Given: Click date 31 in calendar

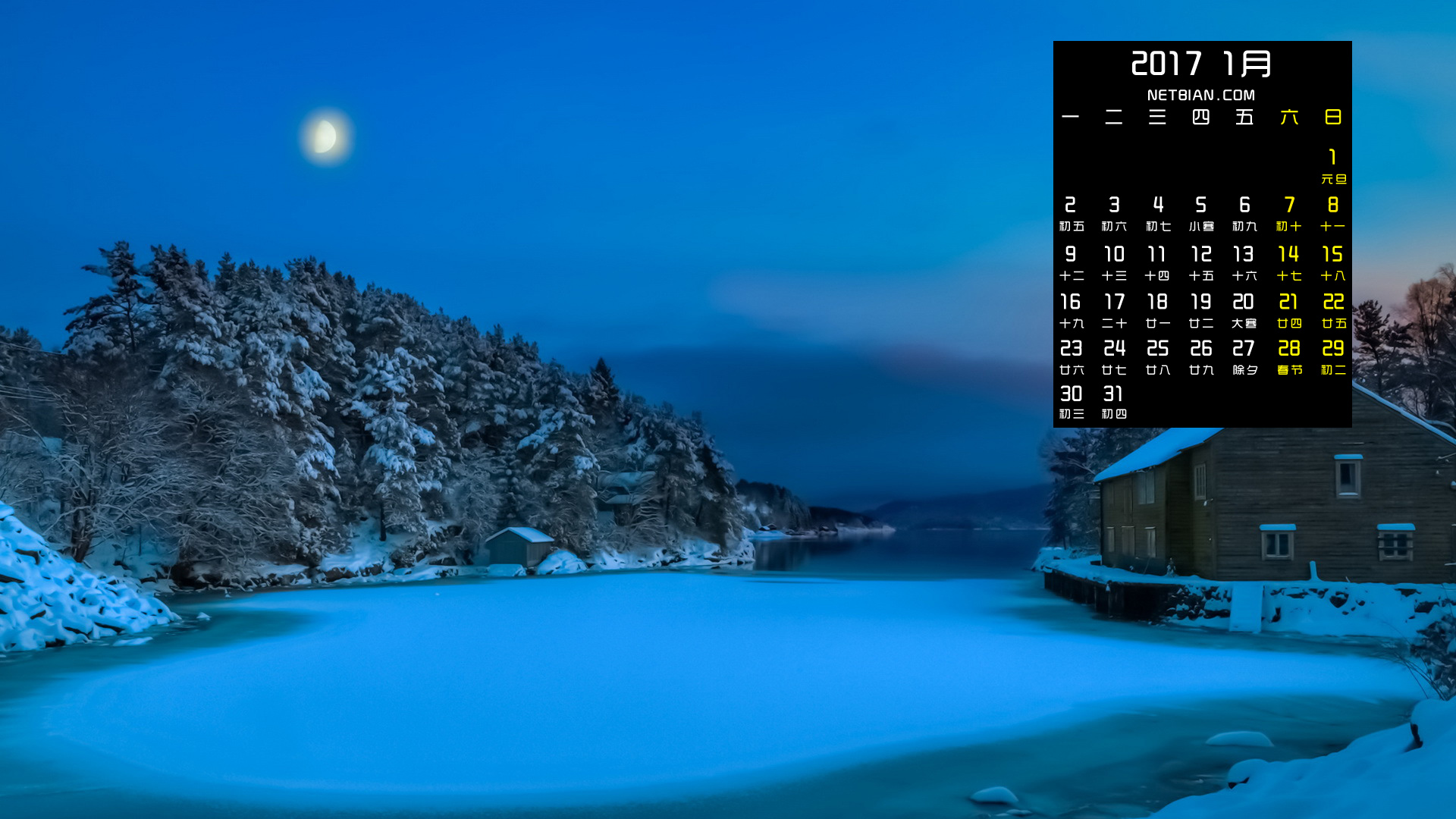Looking at the screenshot, I should tap(1113, 401).
